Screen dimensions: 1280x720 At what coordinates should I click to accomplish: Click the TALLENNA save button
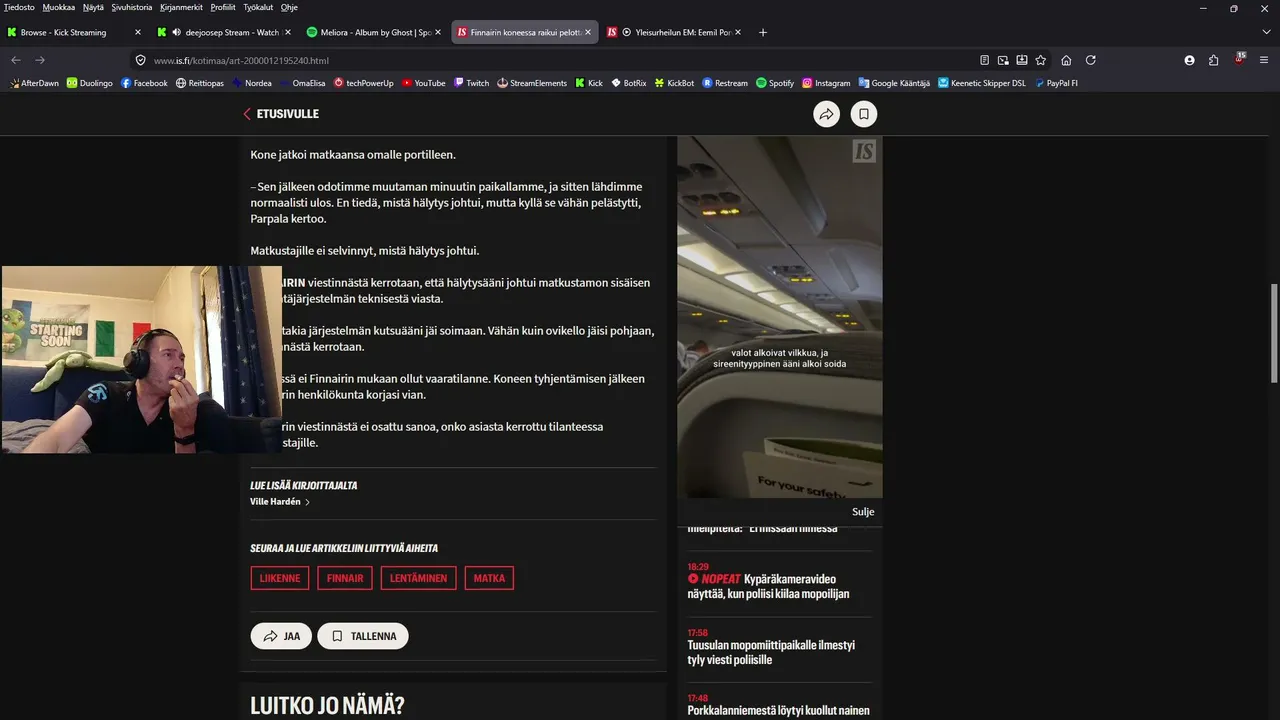363,636
